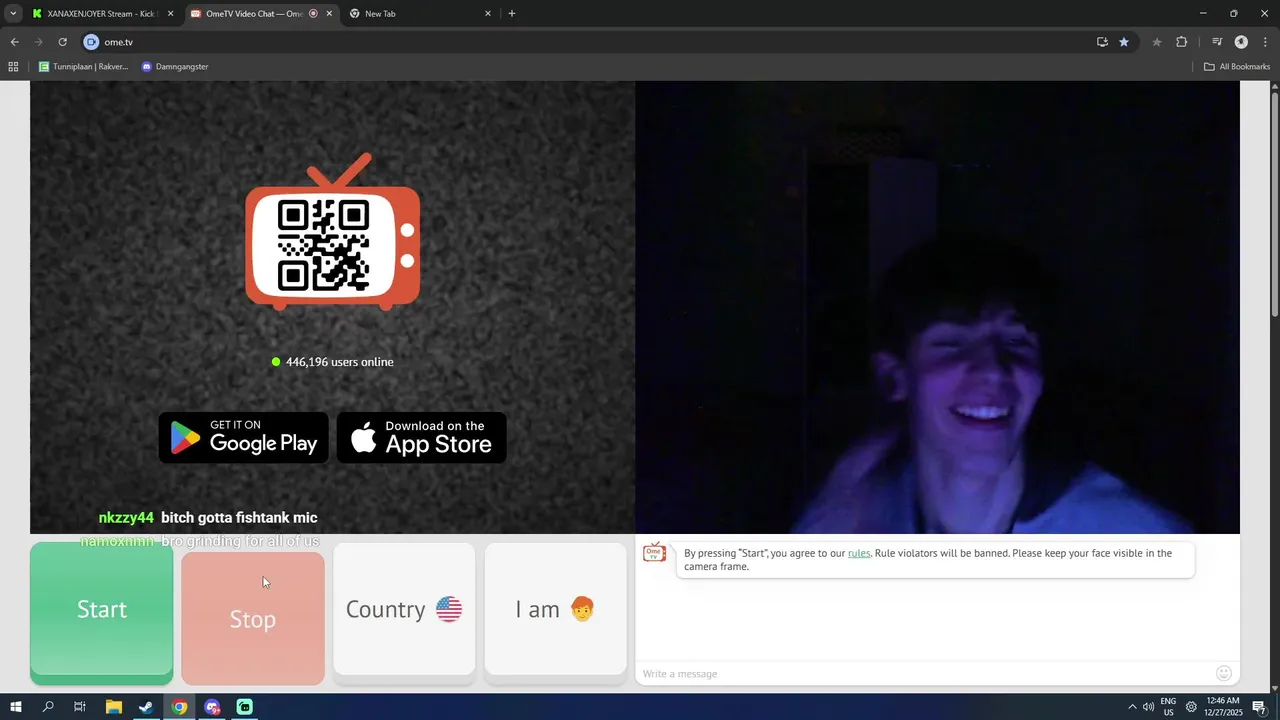Open the settings gear tray icon
This screenshot has height=720, width=1280.
pos(1191,707)
